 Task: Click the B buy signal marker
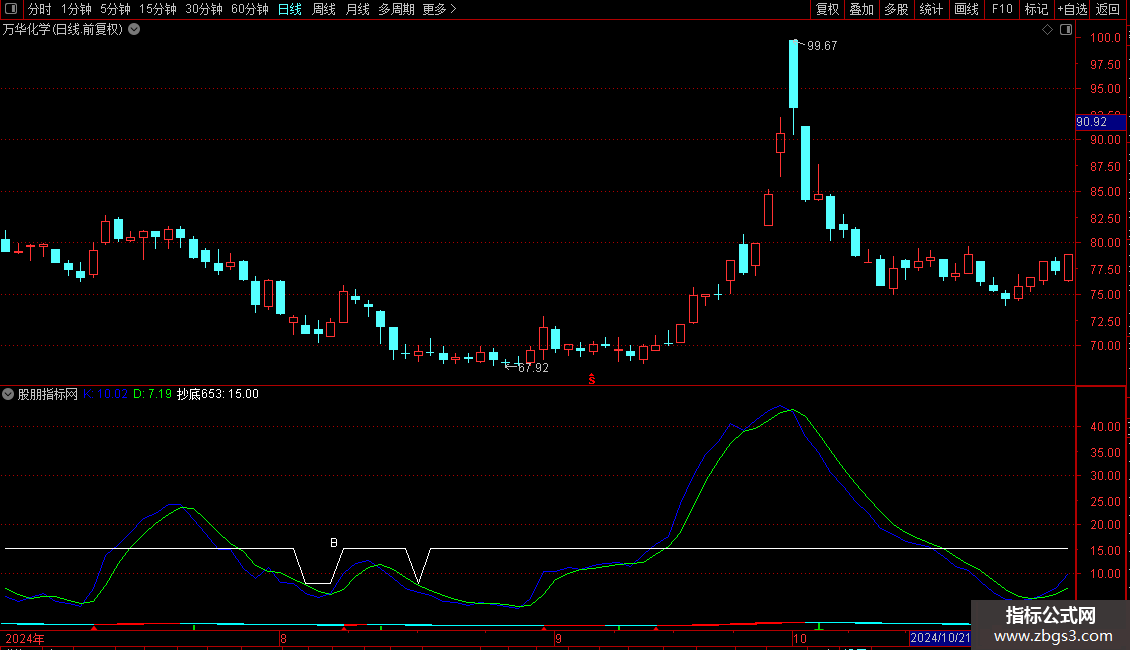tap(334, 543)
